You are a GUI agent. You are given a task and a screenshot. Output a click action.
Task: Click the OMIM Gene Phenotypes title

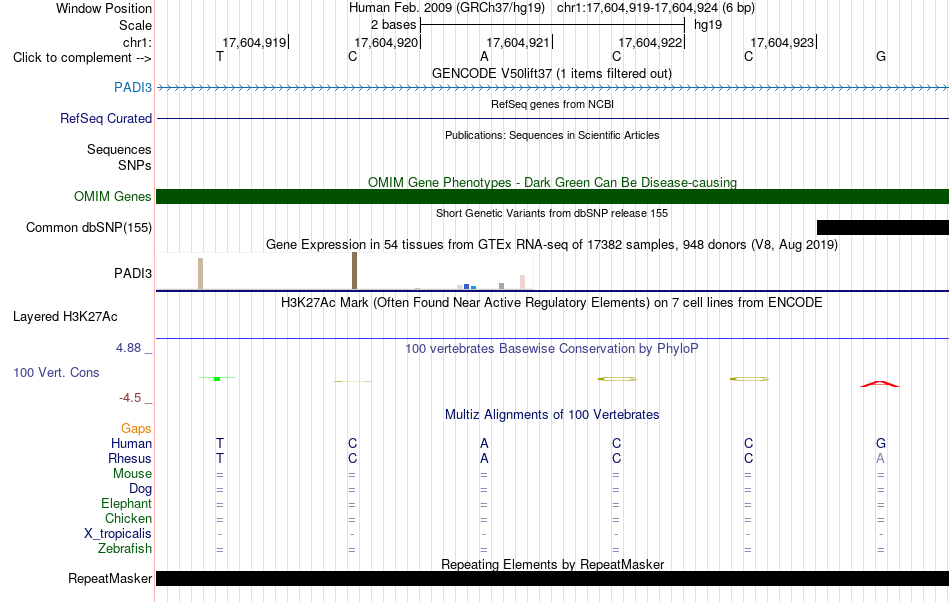552,183
